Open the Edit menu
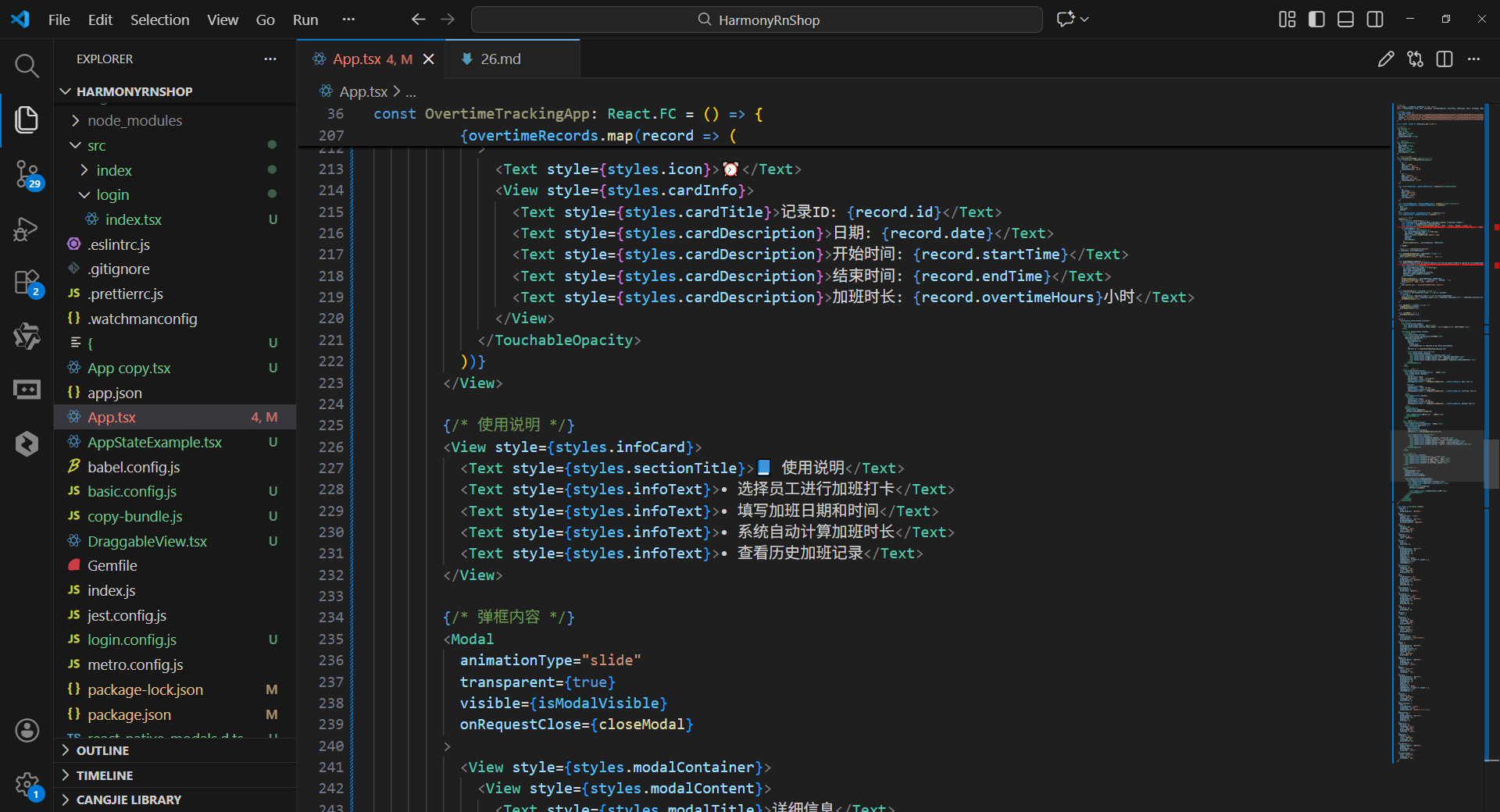The image size is (1500, 812). pos(100,20)
